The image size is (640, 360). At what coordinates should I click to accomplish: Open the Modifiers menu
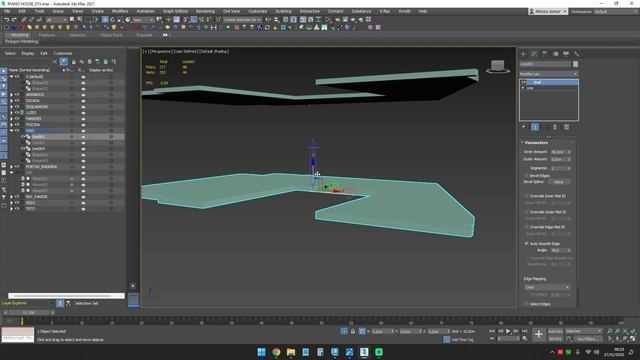[120, 11]
